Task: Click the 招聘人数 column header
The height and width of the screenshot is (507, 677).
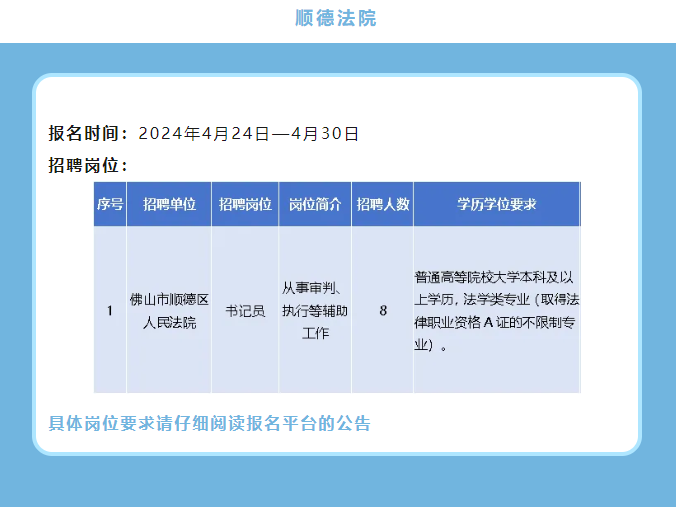Action: [383, 204]
